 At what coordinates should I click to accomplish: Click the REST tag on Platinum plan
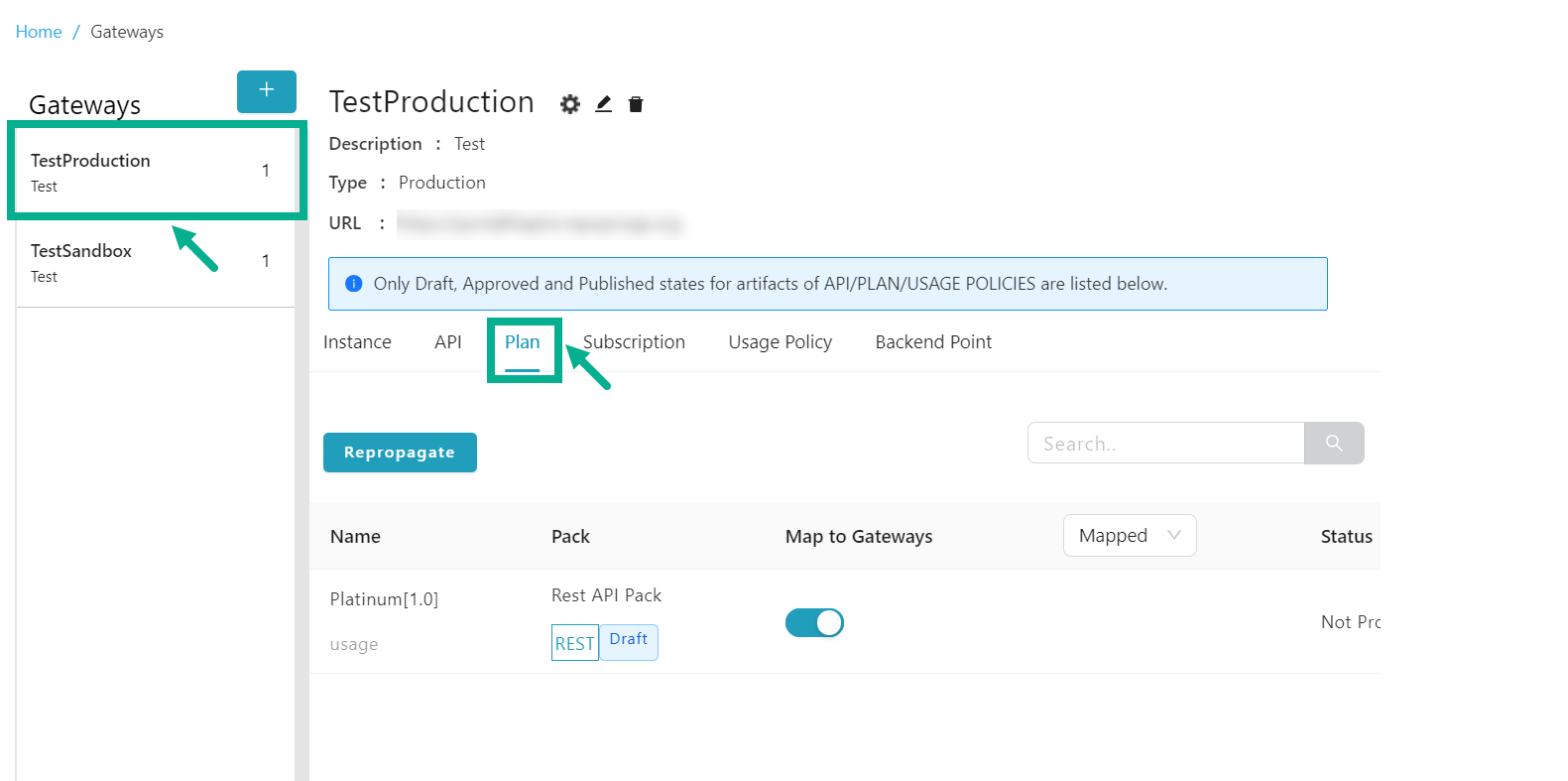[x=574, y=643]
